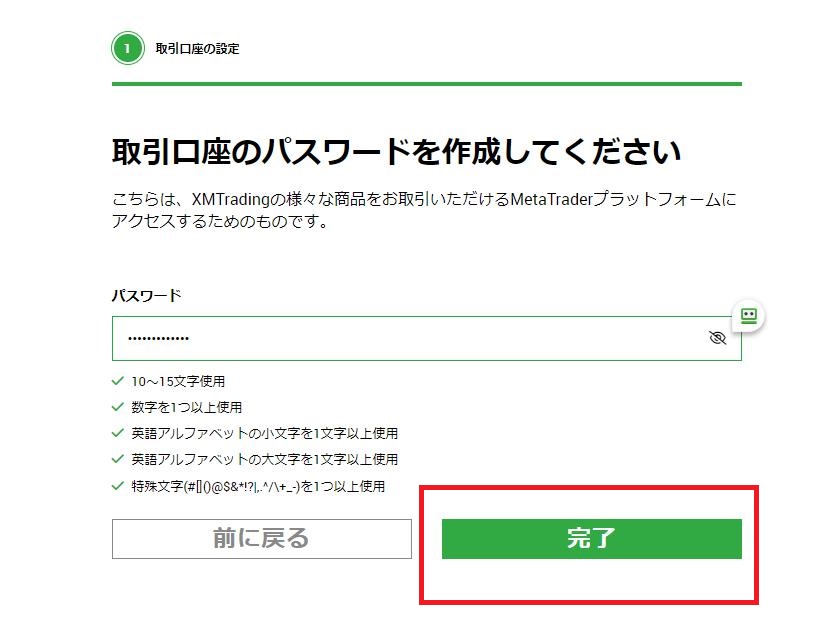The image size is (839, 627).
Task: Click the checkmark beside the 特殊文字 requirement
Action: pos(118,486)
